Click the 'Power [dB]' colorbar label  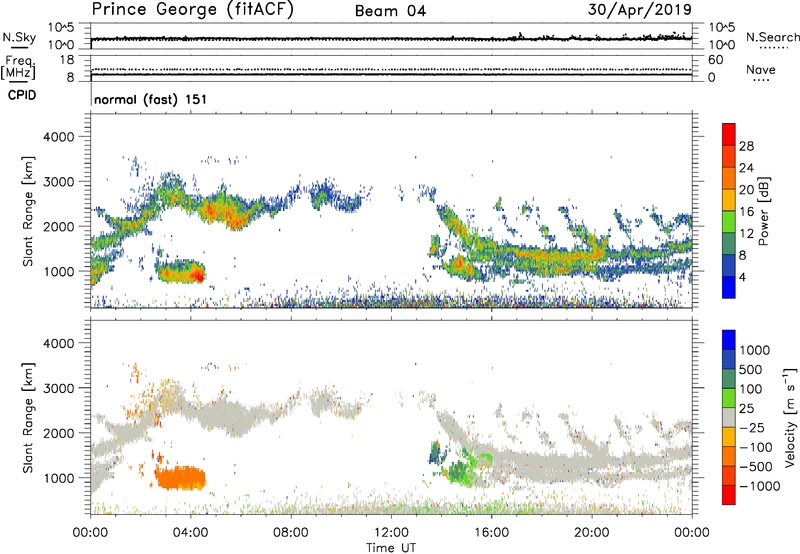pyautogui.click(x=764, y=211)
